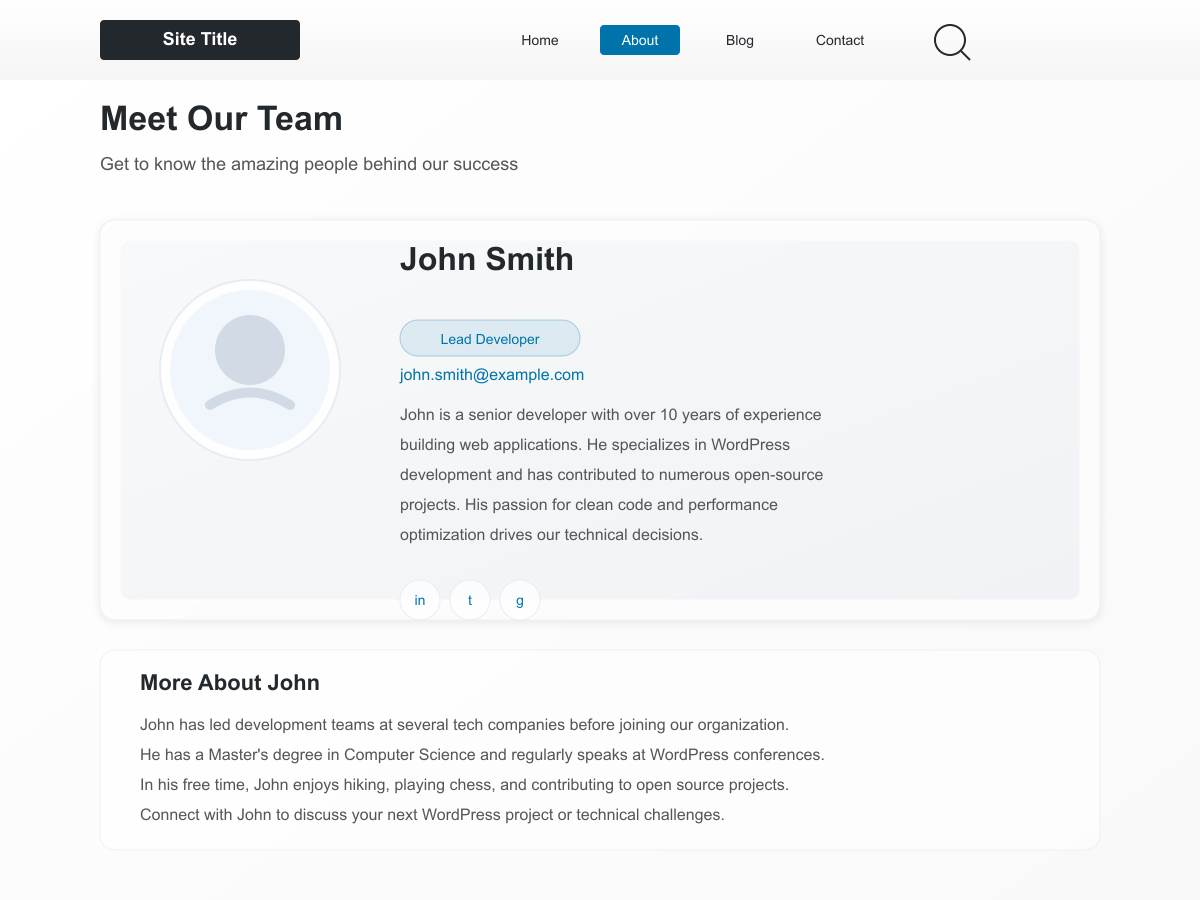Click the line about hiking and playing chess
This screenshot has width=1200, height=900.
click(464, 785)
